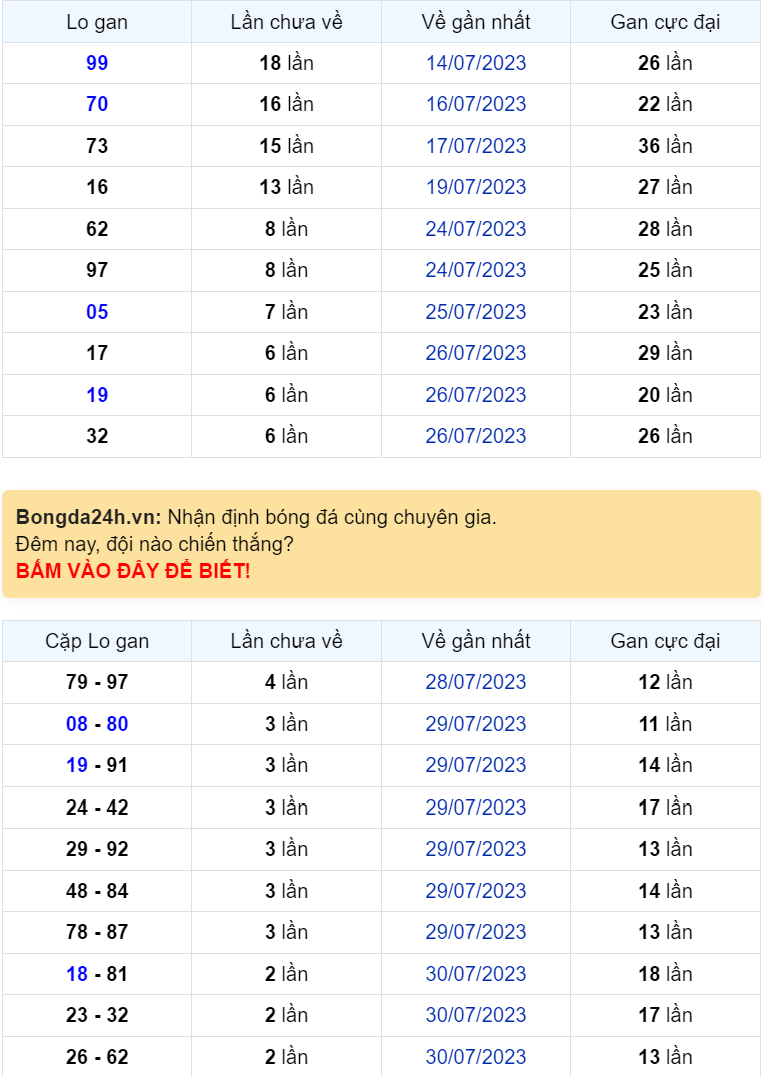Click number 80 in the 08 - 80 pair
This screenshot has width=764, height=1077.
(x=117, y=724)
